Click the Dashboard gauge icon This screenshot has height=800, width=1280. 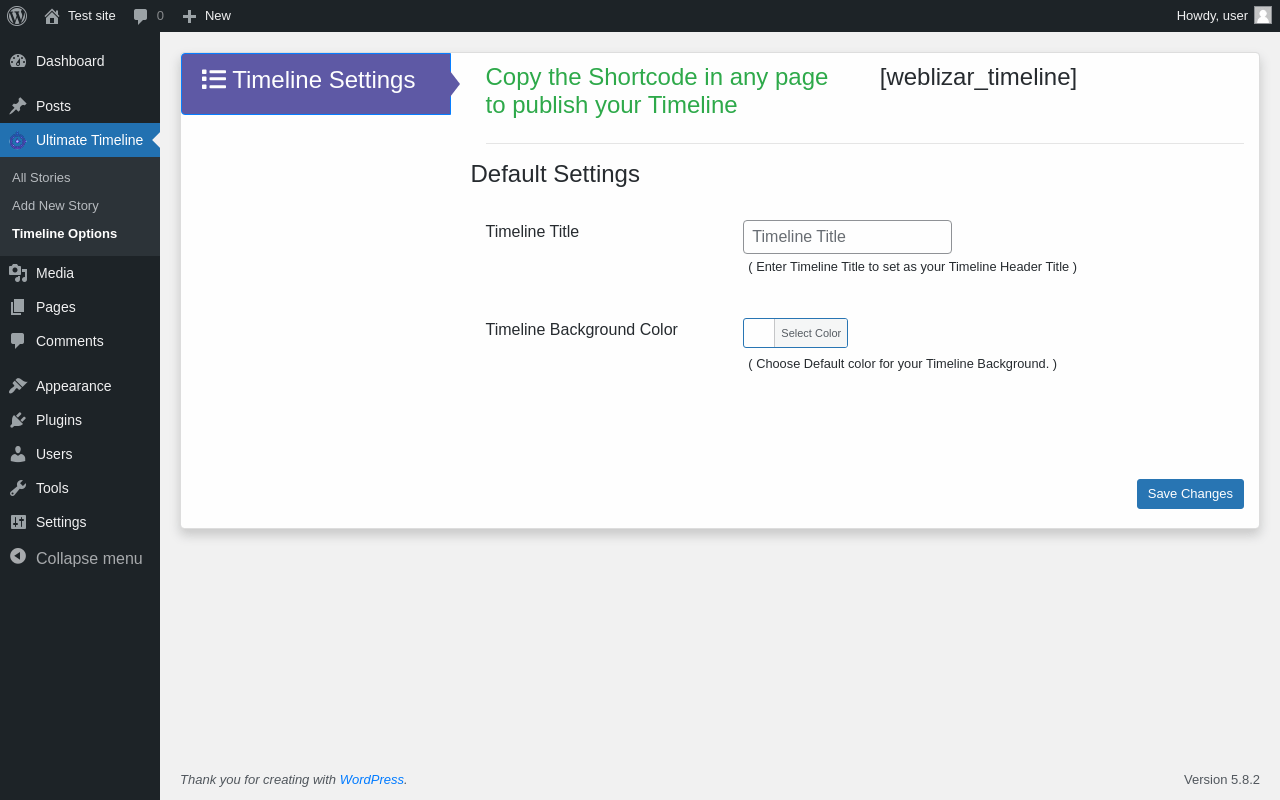[x=18, y=61]
